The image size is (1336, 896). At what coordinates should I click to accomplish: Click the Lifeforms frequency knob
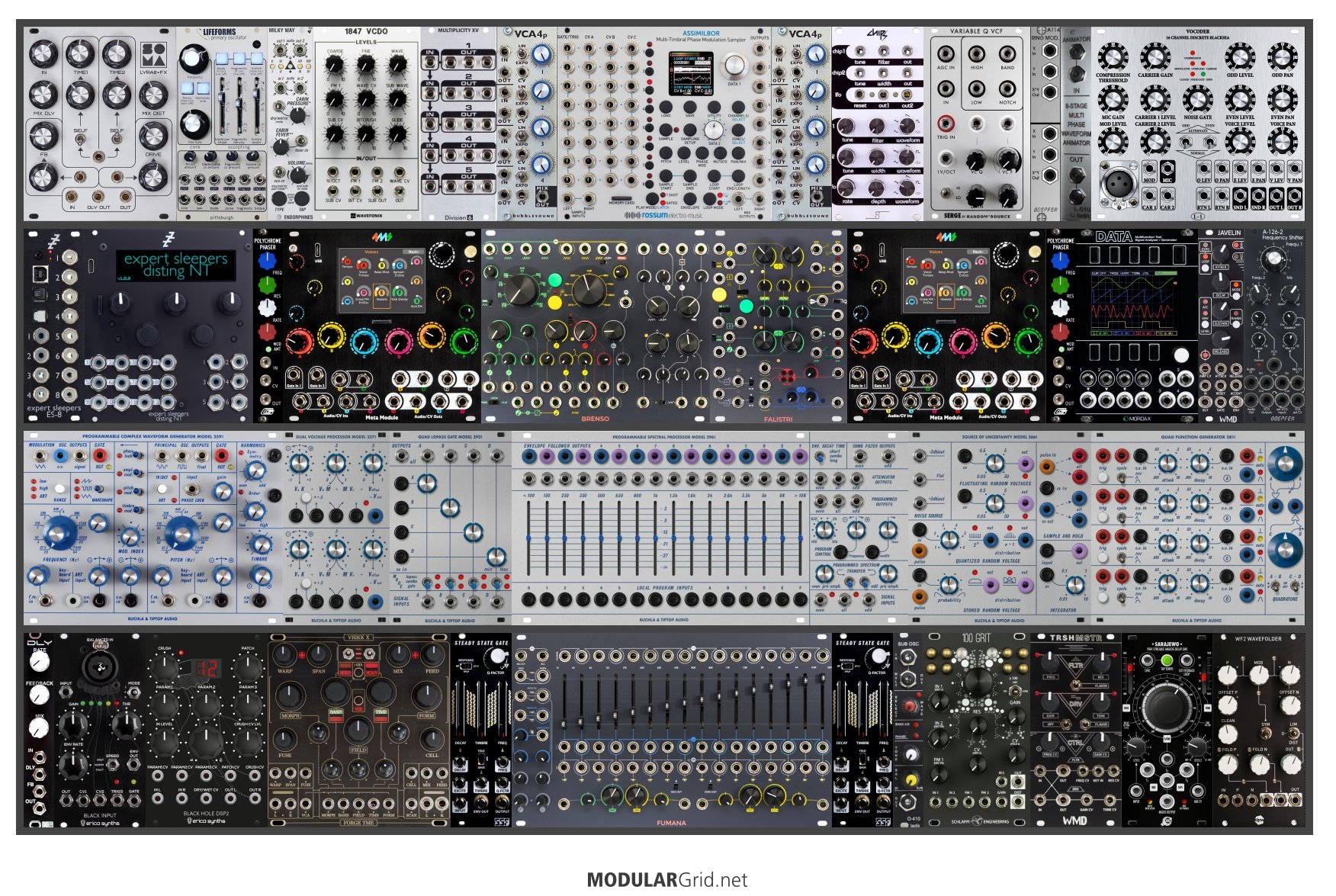click(194, 60)
